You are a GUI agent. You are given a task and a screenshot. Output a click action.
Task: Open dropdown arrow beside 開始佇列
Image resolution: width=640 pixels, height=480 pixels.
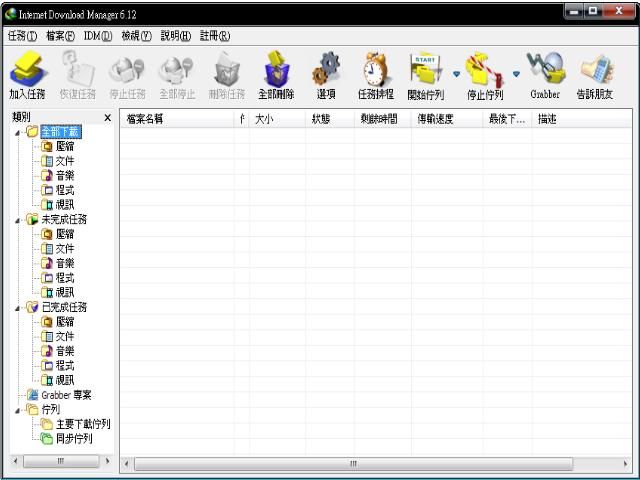(456, 73)
